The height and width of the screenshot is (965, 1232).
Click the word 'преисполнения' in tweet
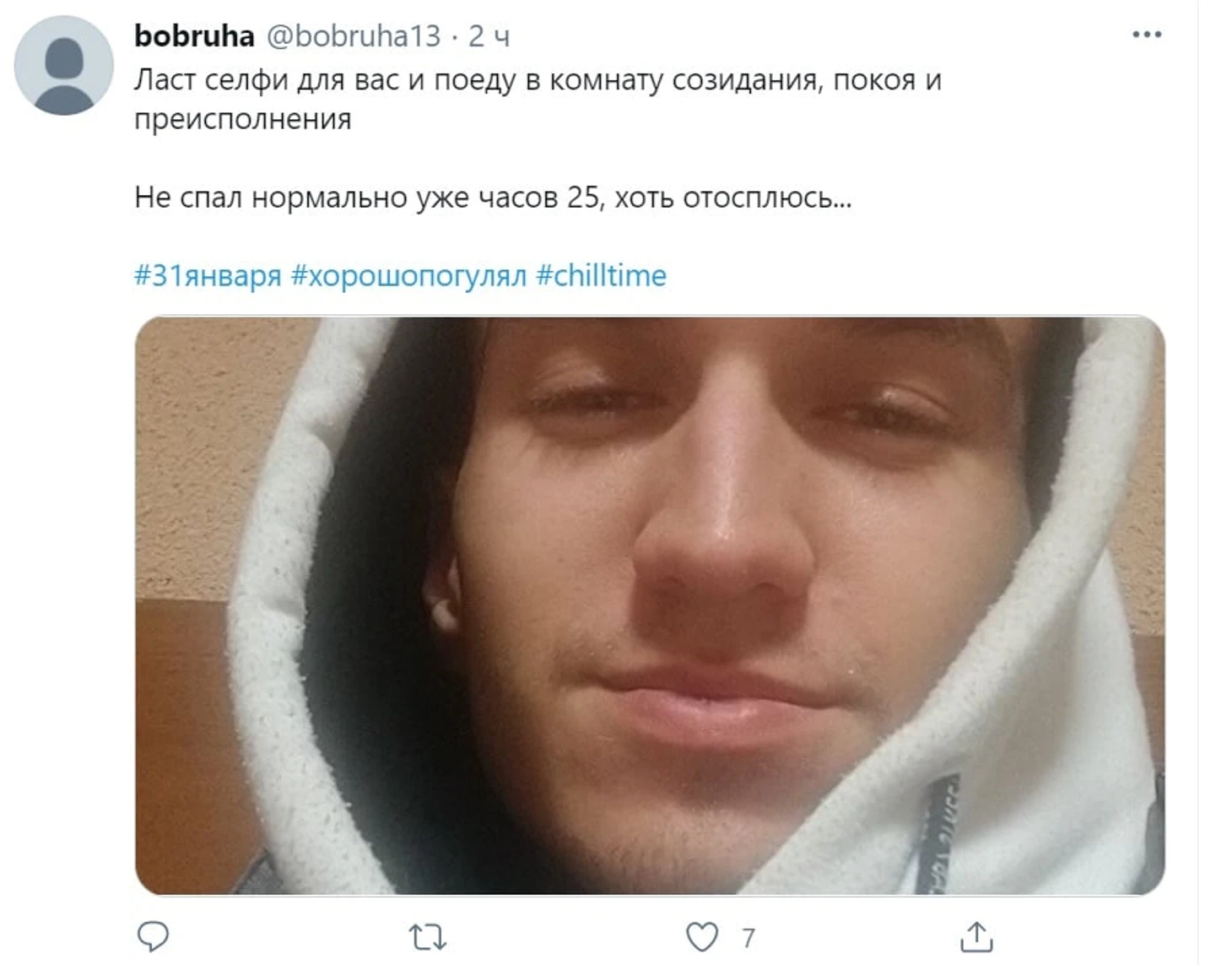(242, 119)
